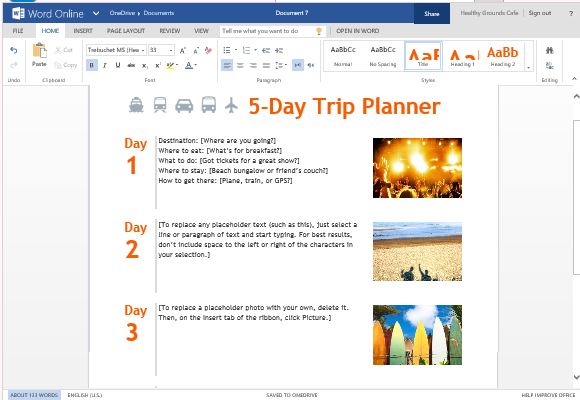Click the Undo arrow icon
580x400 pixels.
[x=14, y=50]
